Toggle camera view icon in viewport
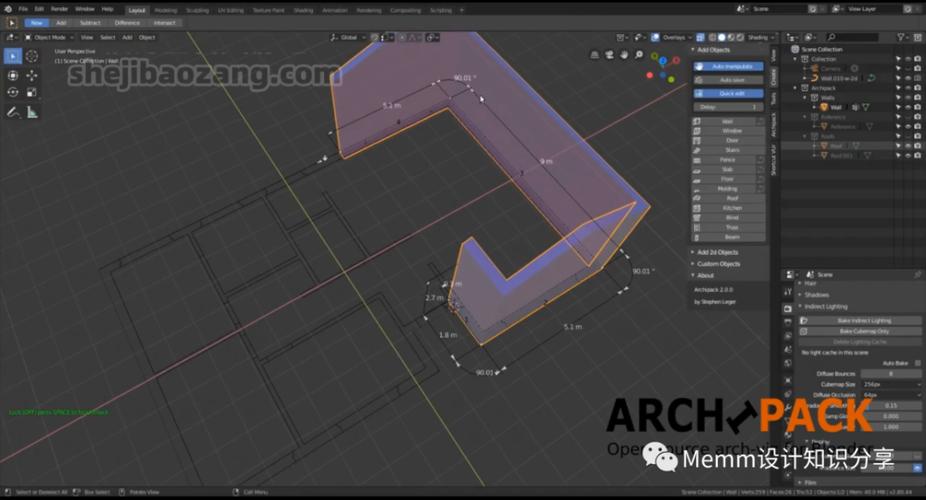The image size is (926, 500). (x=609, y=55)
